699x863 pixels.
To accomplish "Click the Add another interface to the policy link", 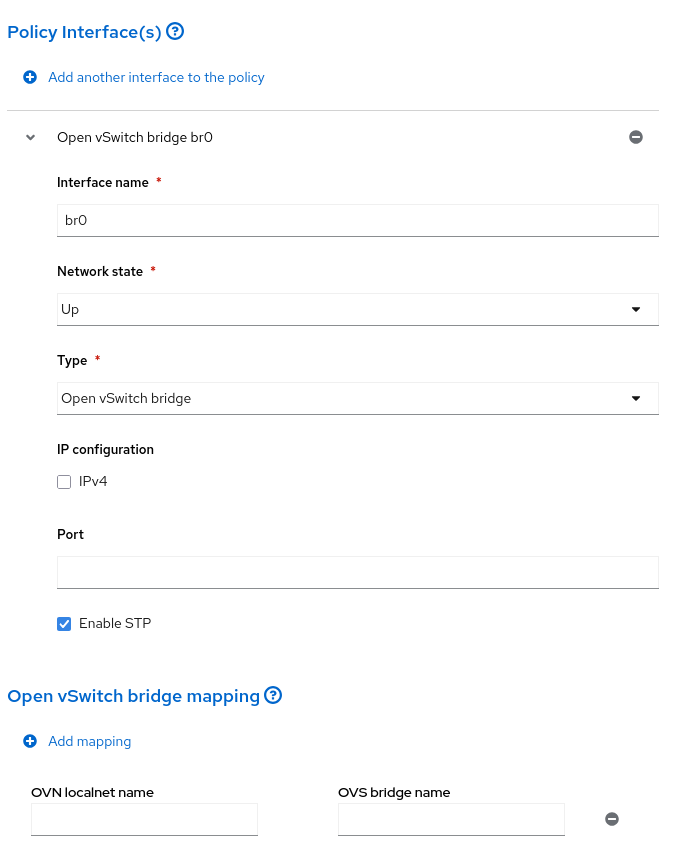I will click(156, 77).
